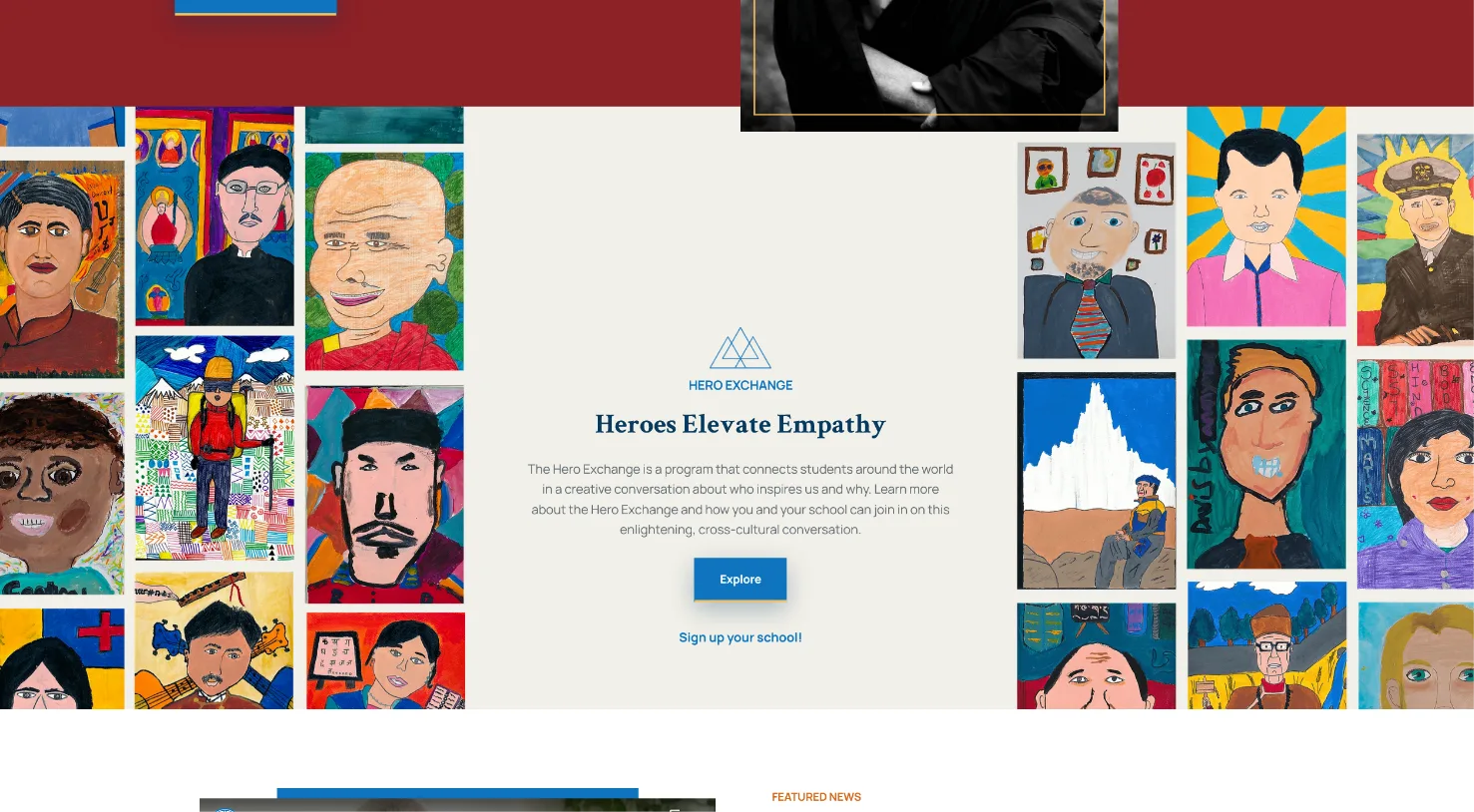Open the navy officer with crown hat portrait
The width and height of the screenshot is (1474, 812).
pyautogui.click(x=1415, y=240)
